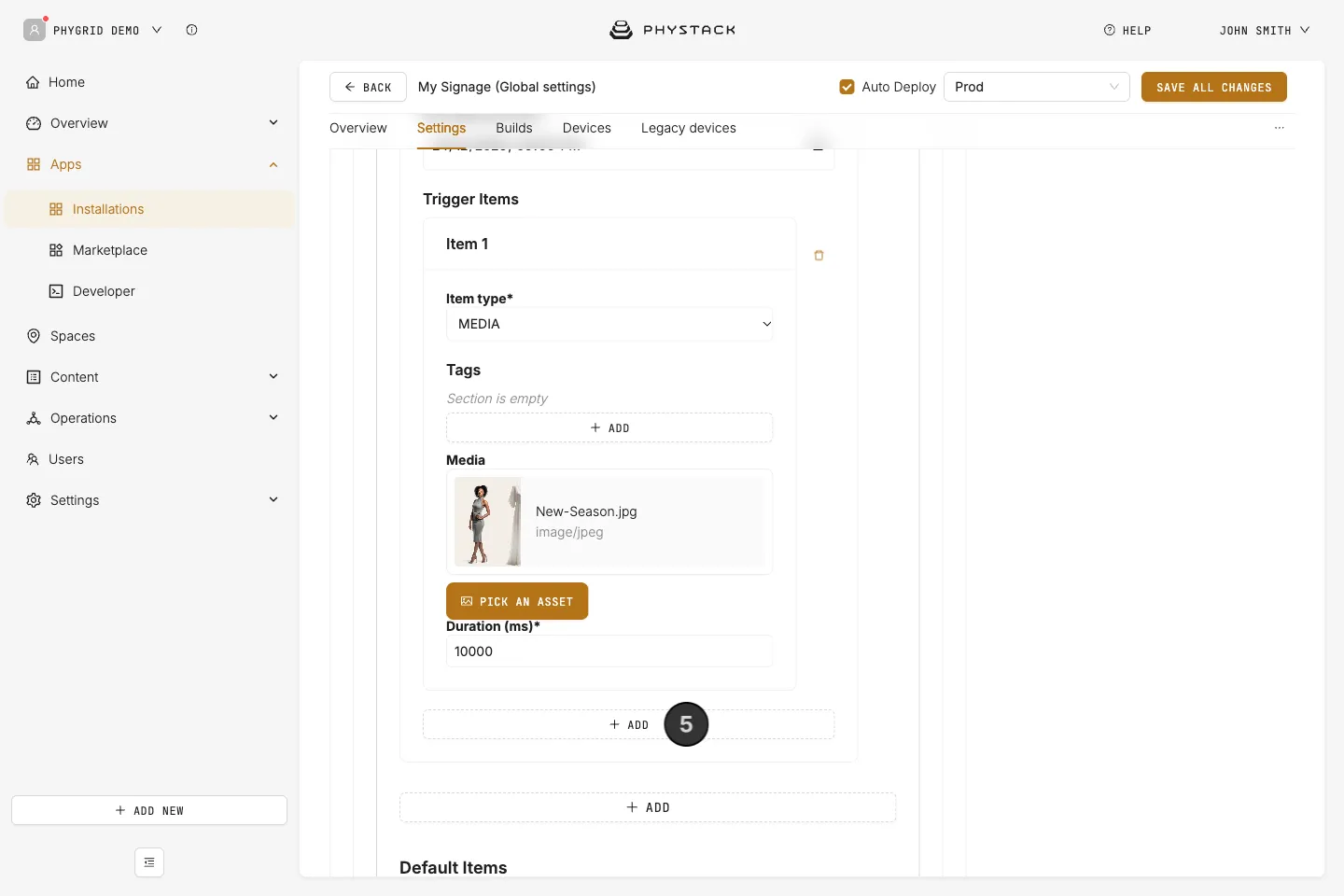Click the Pick an Asset button

tap(517, 601)
